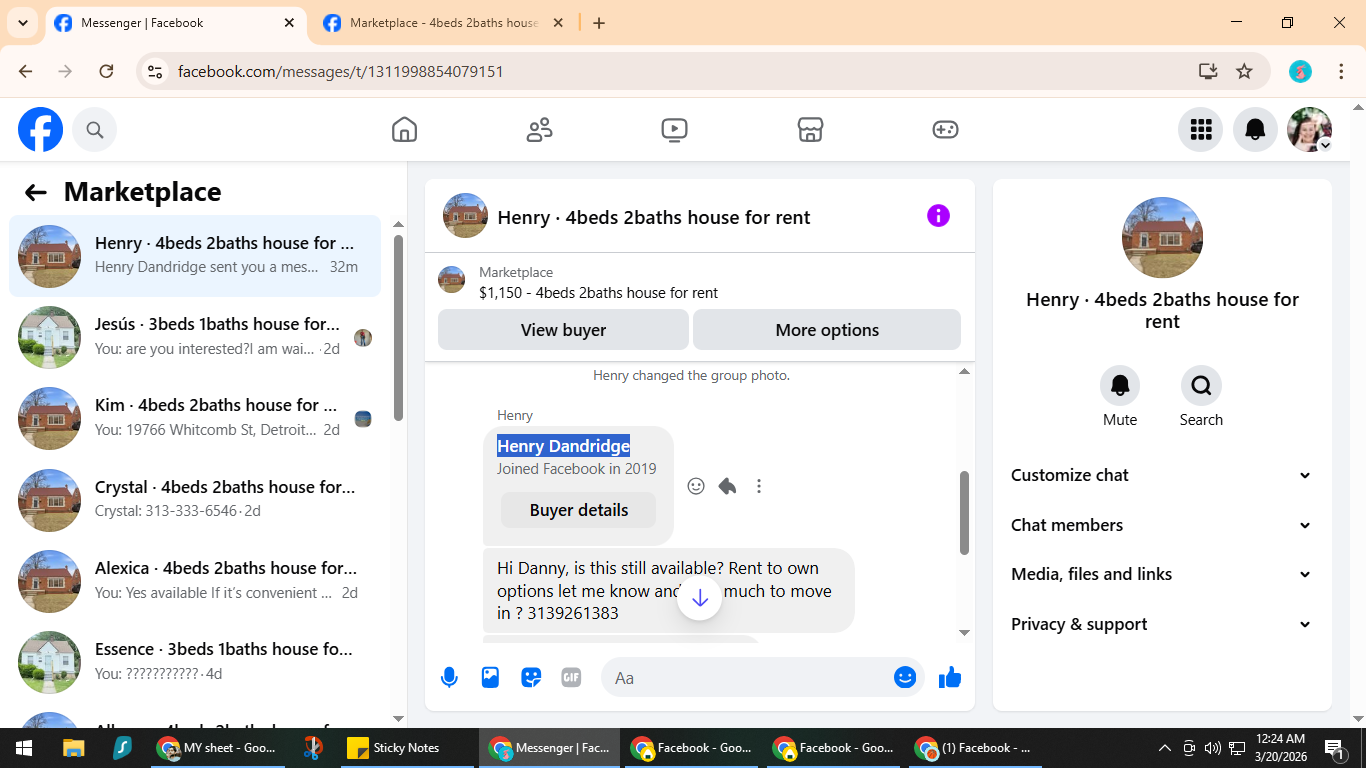Go to Home feed icon
The image size is (1366, 768).
[404, 130]
